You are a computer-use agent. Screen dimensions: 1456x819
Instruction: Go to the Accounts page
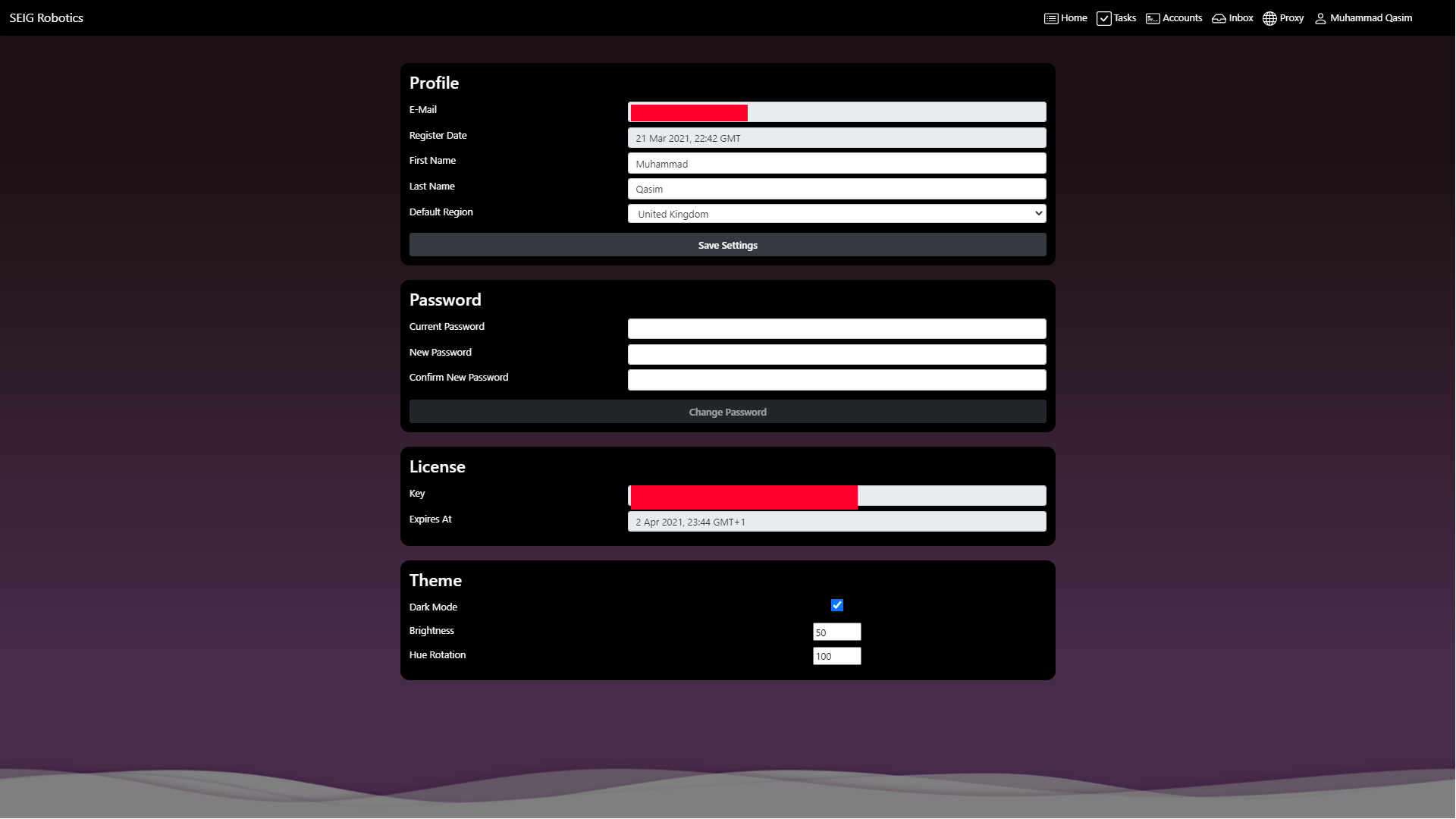point(1181,18)
